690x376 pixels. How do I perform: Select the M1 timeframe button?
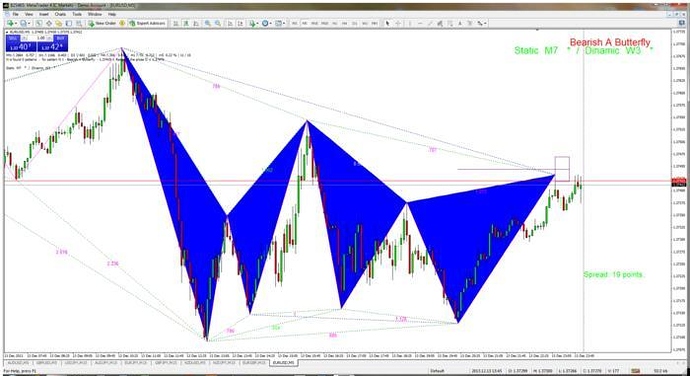click(x=295, y=23)
